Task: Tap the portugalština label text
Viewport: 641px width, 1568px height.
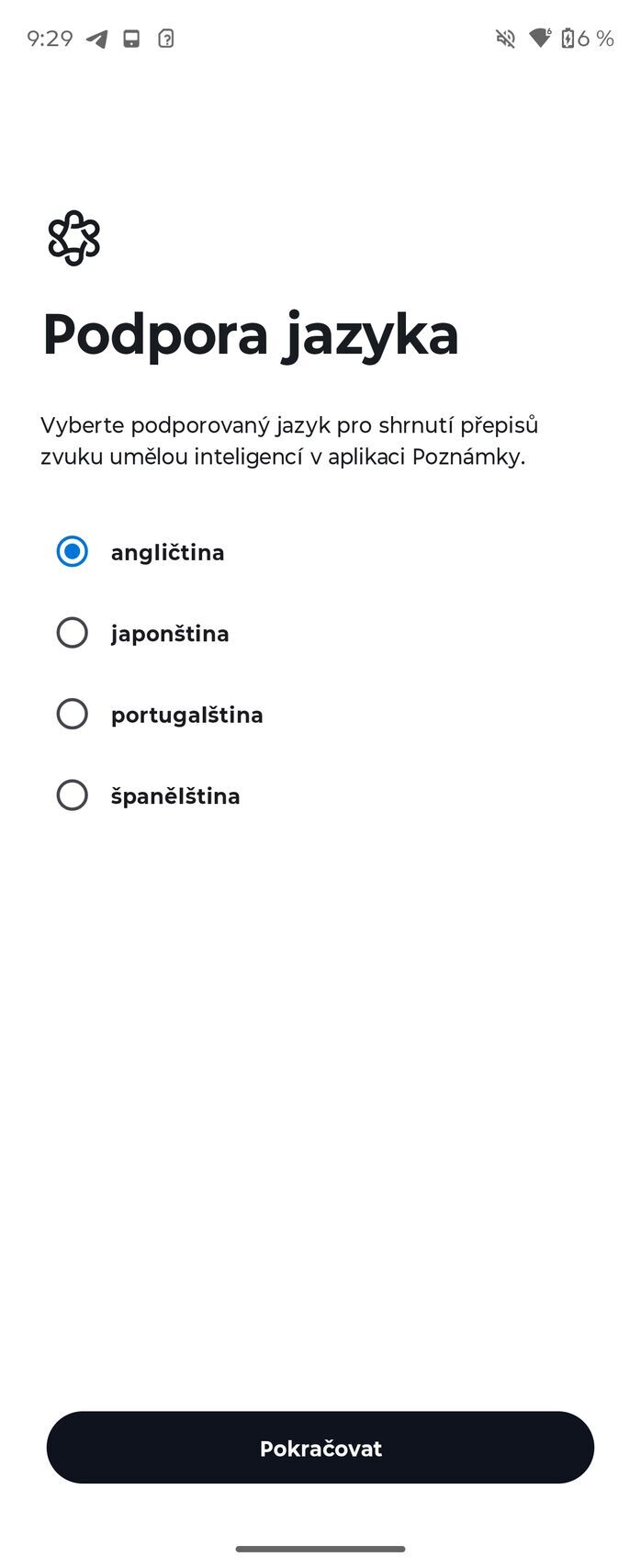Action: coord(187,715)
